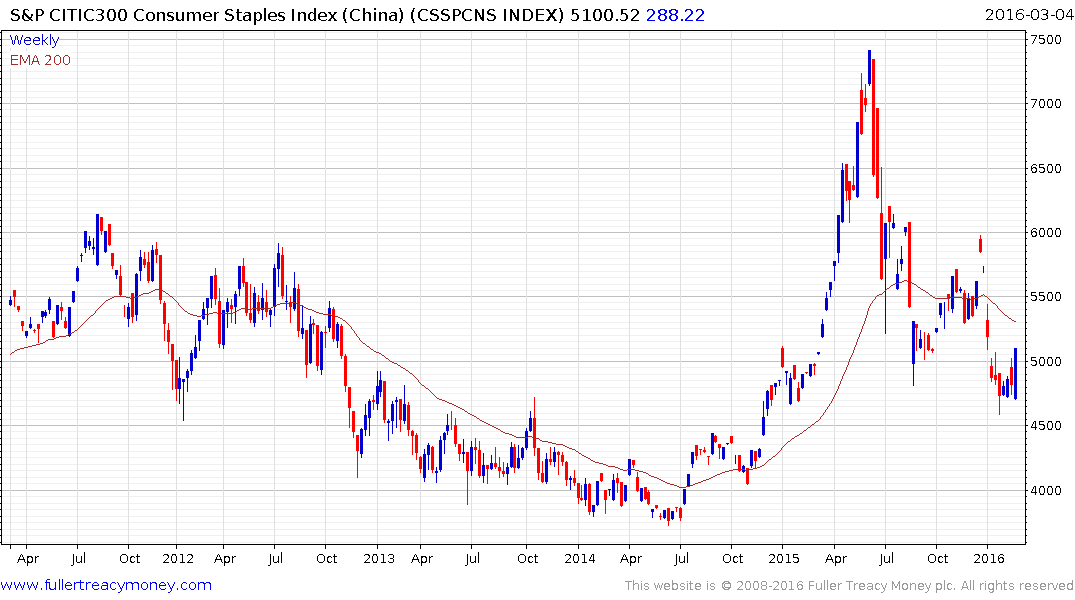Screen dimensions: 1075x600
Task: Click the 5500 y-axis label
Action: [x=1046, y=297]
